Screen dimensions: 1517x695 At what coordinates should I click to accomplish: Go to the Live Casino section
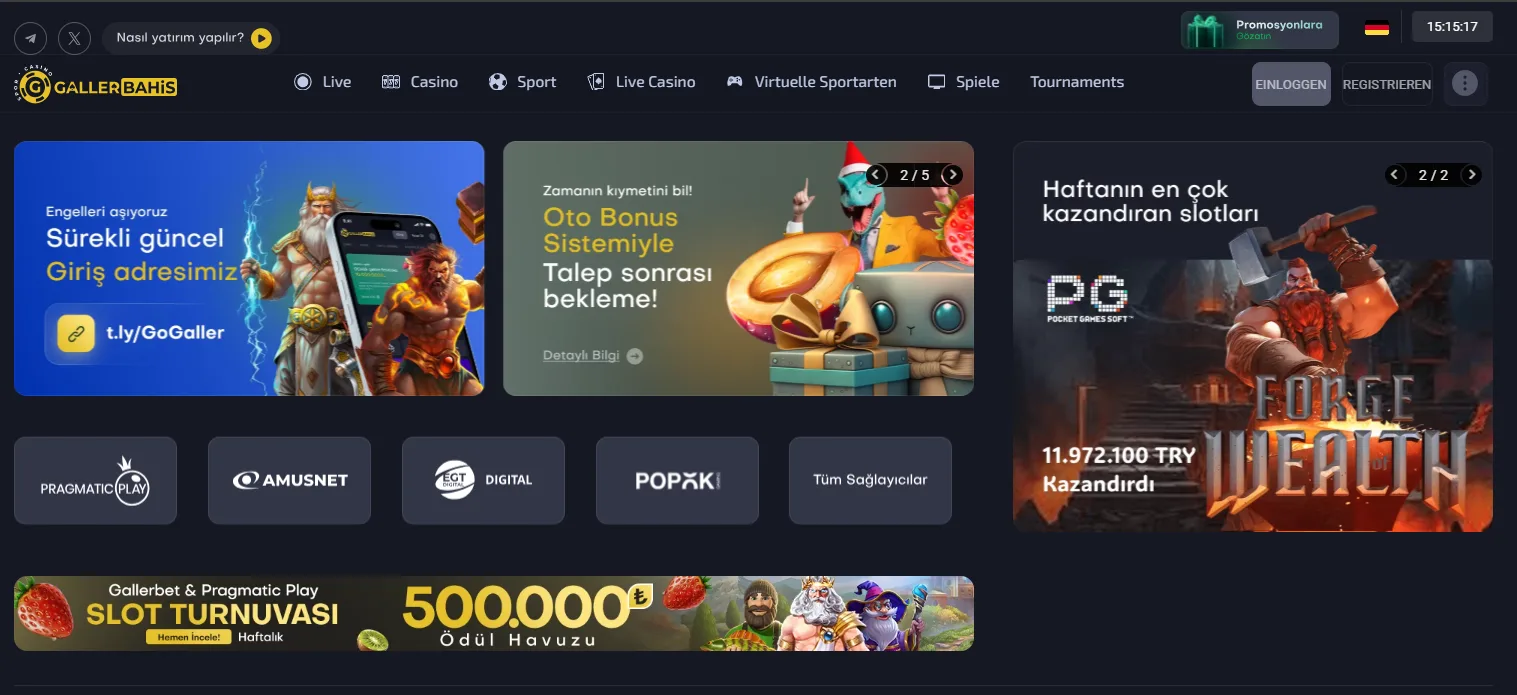(x=641, y=82)
